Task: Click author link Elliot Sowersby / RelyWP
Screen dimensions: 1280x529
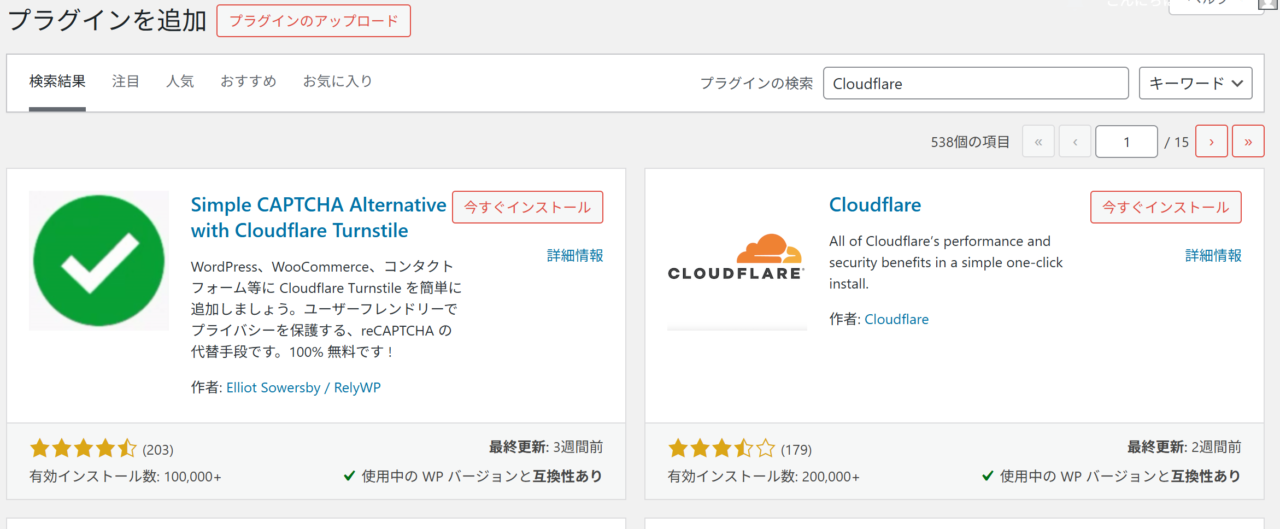Action: coord(303,387)
